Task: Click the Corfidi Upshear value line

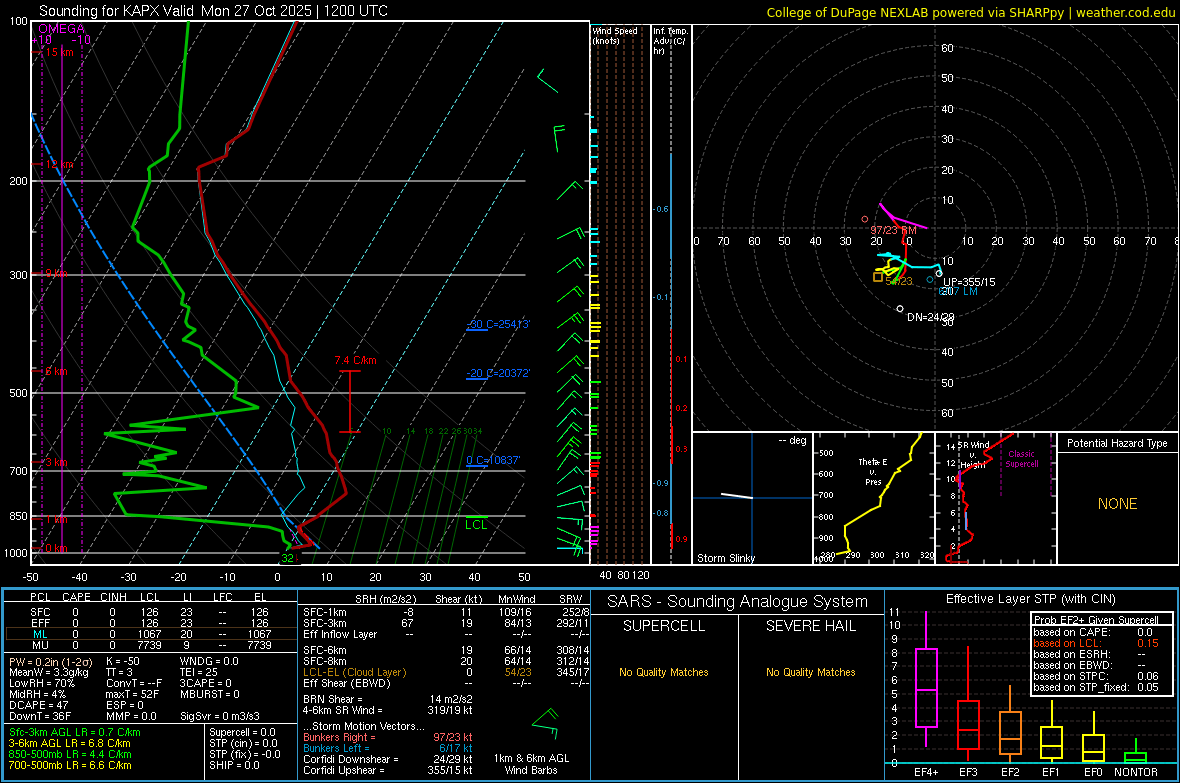Action: (388, 770)
